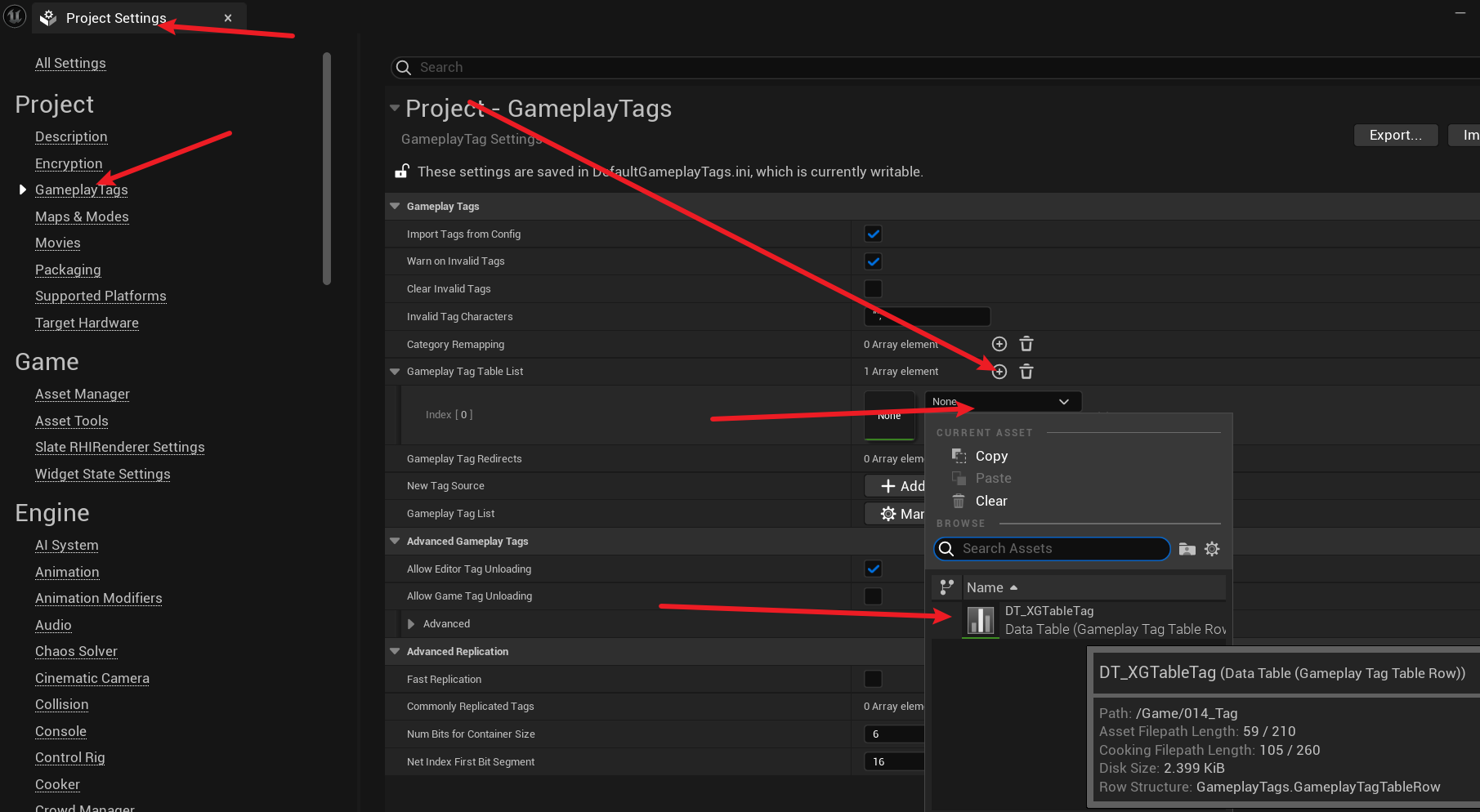The height and width of the screenshot is (812, 1480).
Task: Open Description settings page
Action: (71, 136)
